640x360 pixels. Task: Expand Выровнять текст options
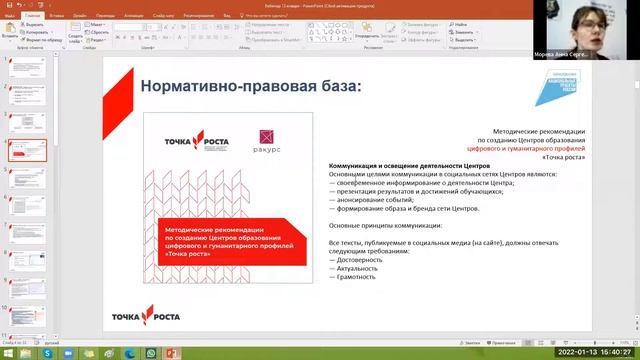tap(265, 32)
